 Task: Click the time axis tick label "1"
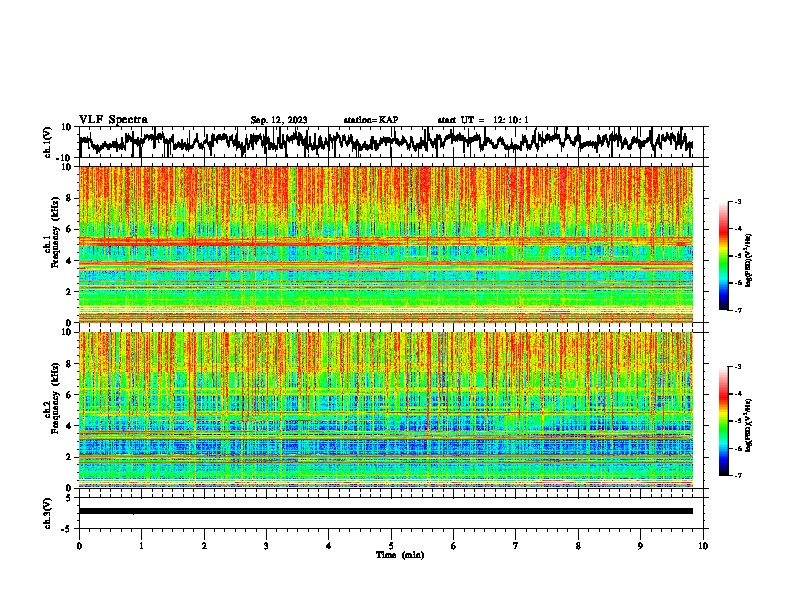(141, 546)
